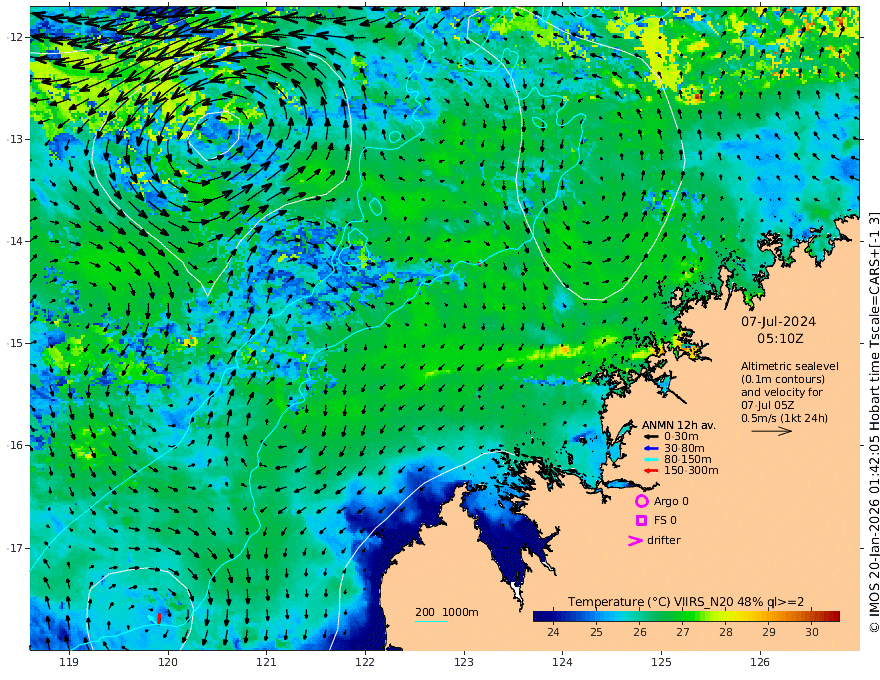Click the cyan 80-150m legend arrow
880x680 pixels.
pyautogui.click(x=651, y=459)
